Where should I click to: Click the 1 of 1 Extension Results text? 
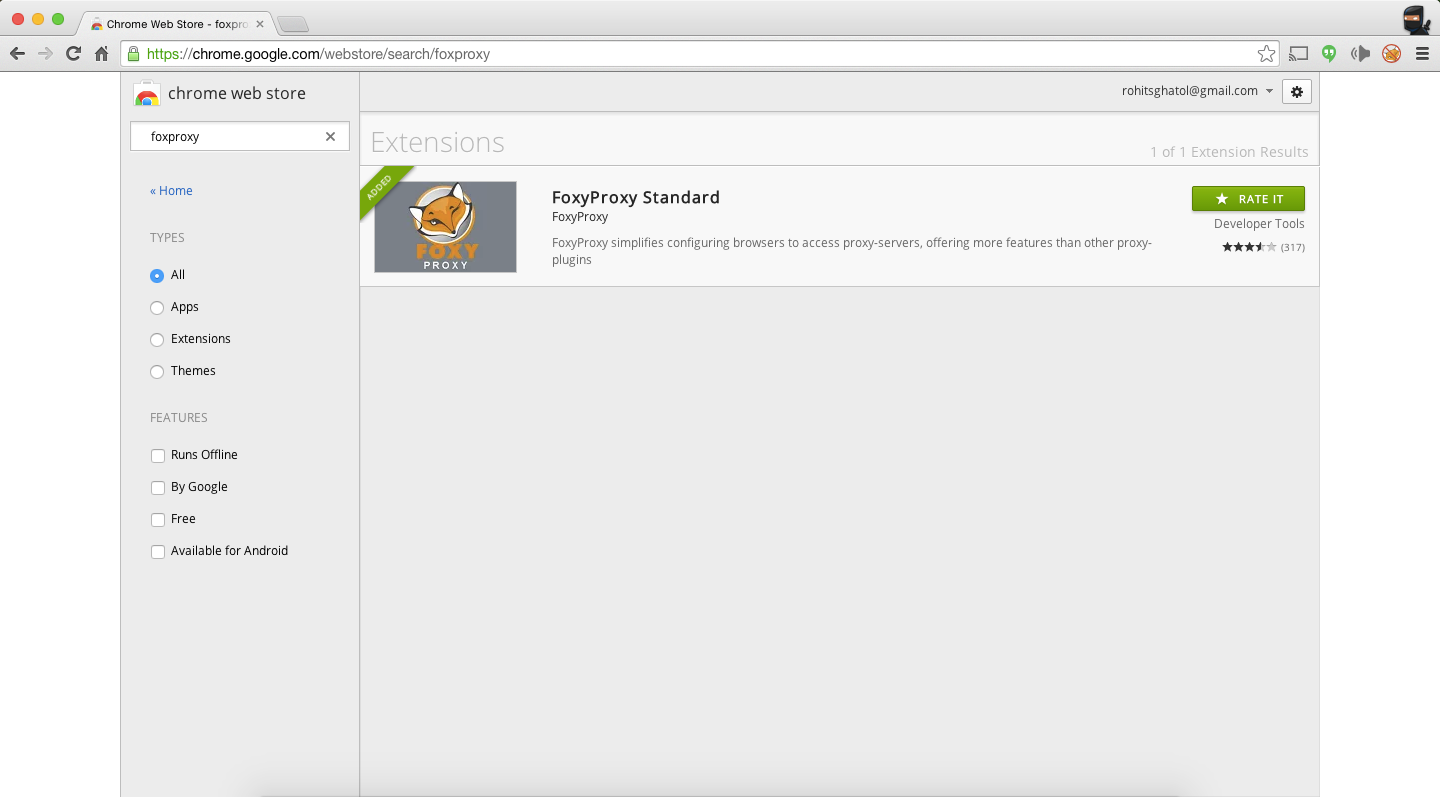[1229, 152]
